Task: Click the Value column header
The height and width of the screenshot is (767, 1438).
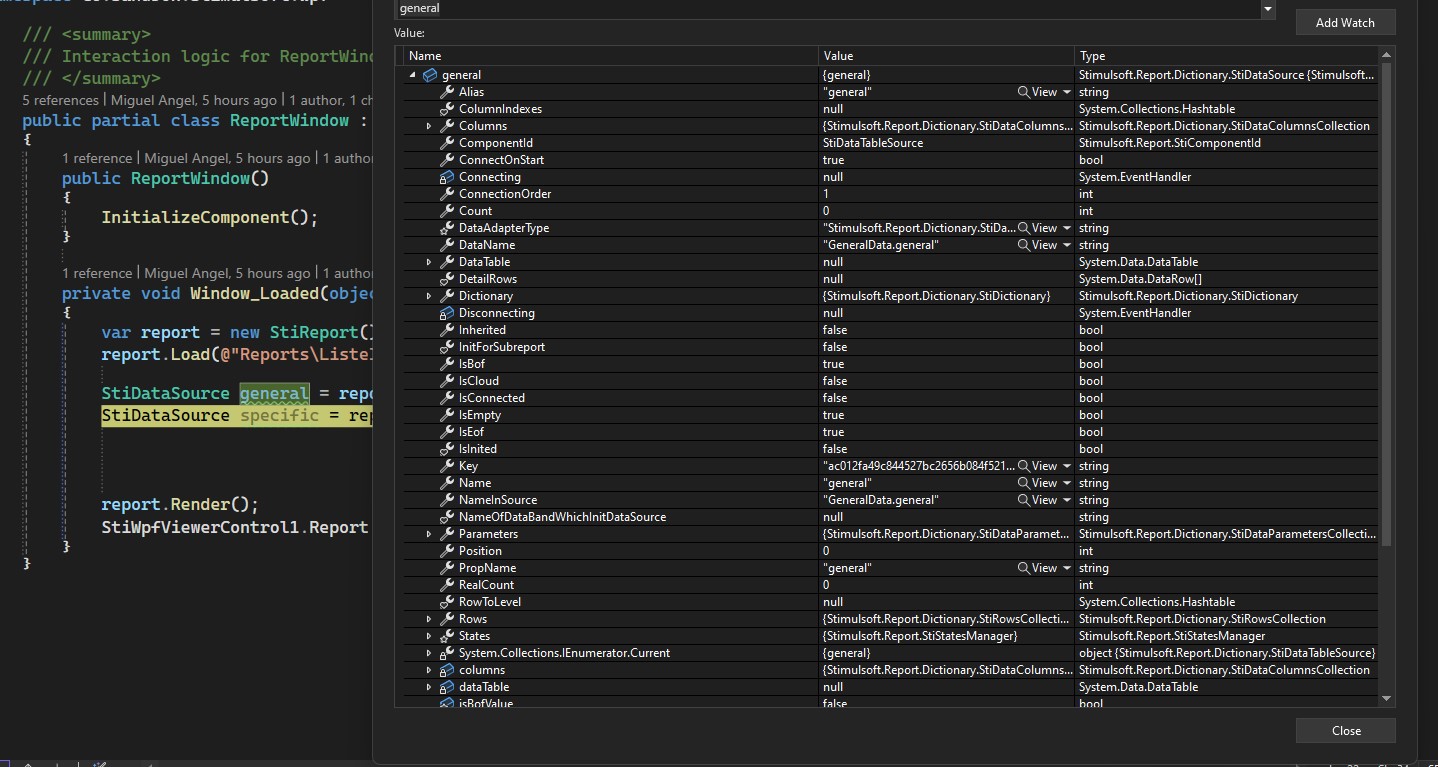Action: [947, 56]
